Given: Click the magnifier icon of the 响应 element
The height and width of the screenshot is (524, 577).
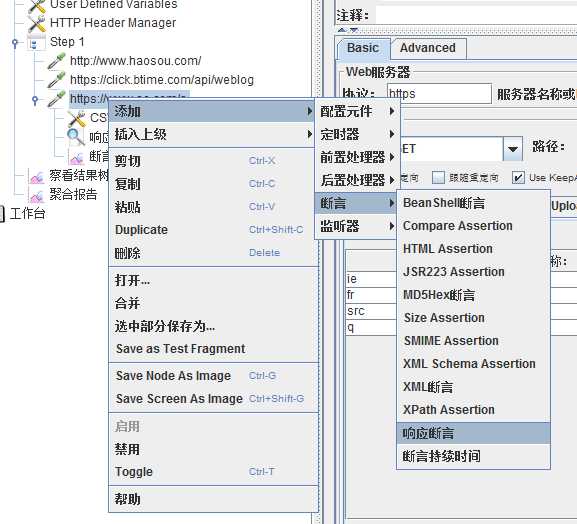Looking at the screenshot, I should click(x=76, y=137).
